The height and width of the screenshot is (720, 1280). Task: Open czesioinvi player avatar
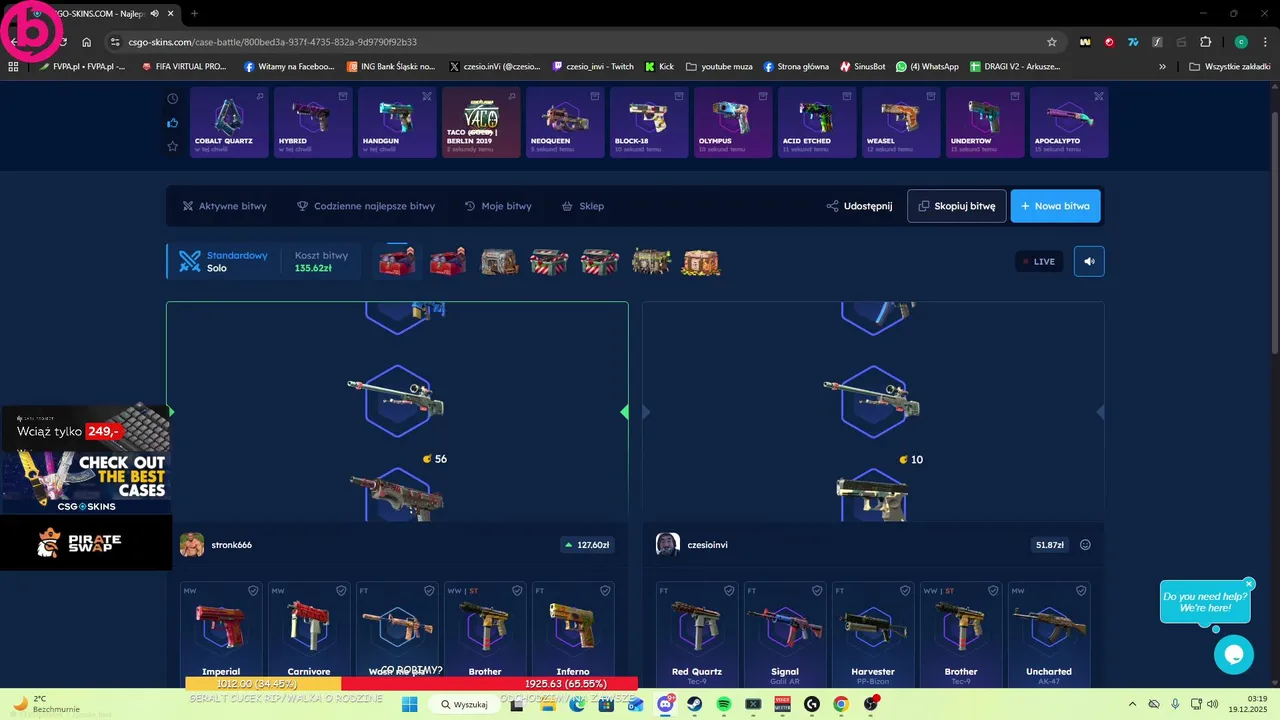[x=668, y=545]
